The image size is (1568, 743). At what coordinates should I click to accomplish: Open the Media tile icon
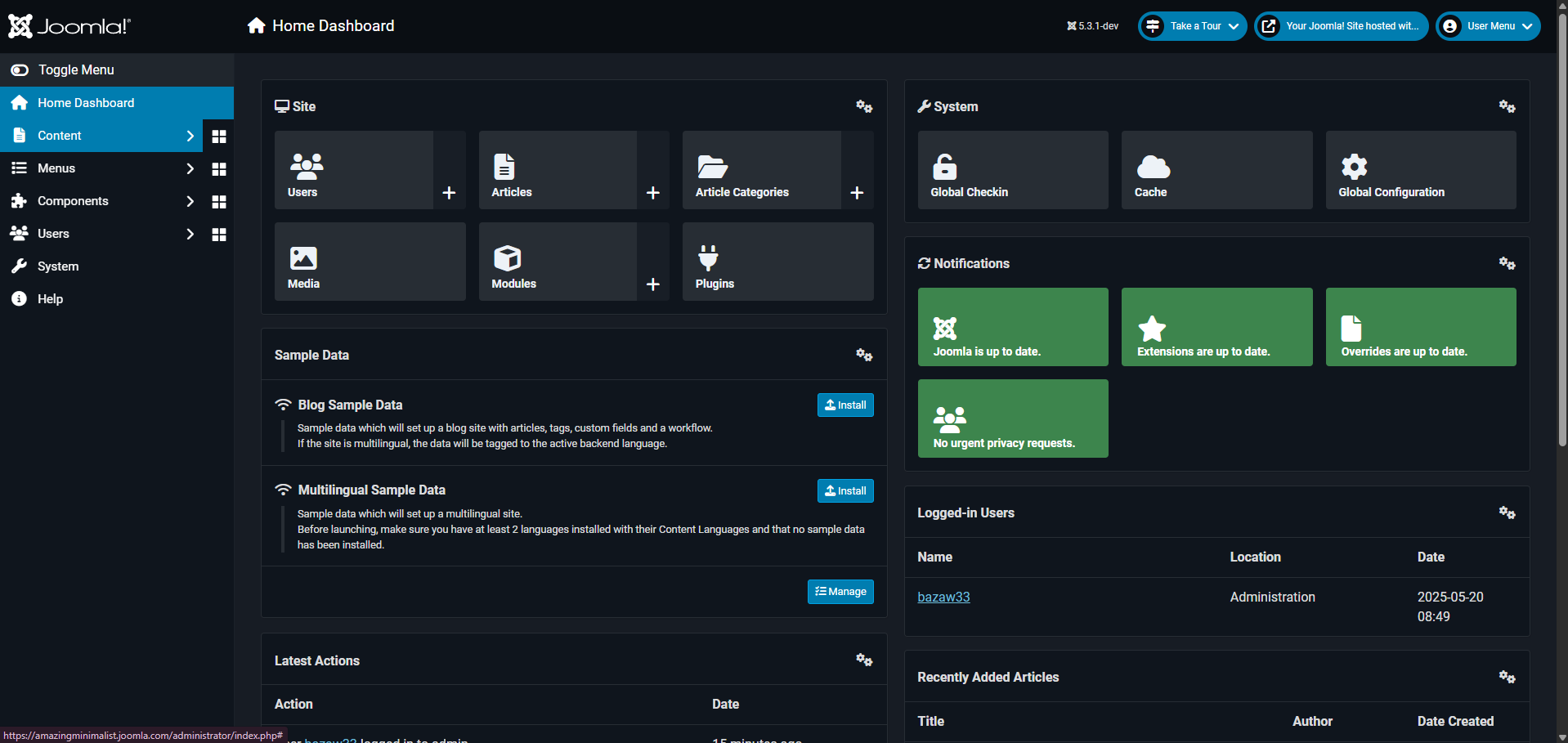click(x=303, y=258)
